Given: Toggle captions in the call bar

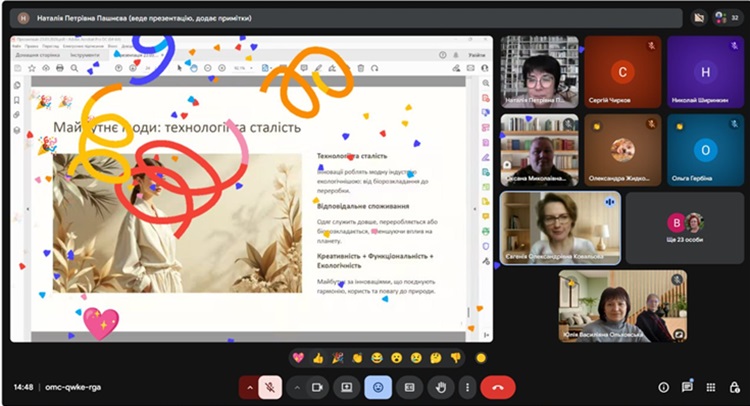Looking at the screenshot, I should 408,387.
